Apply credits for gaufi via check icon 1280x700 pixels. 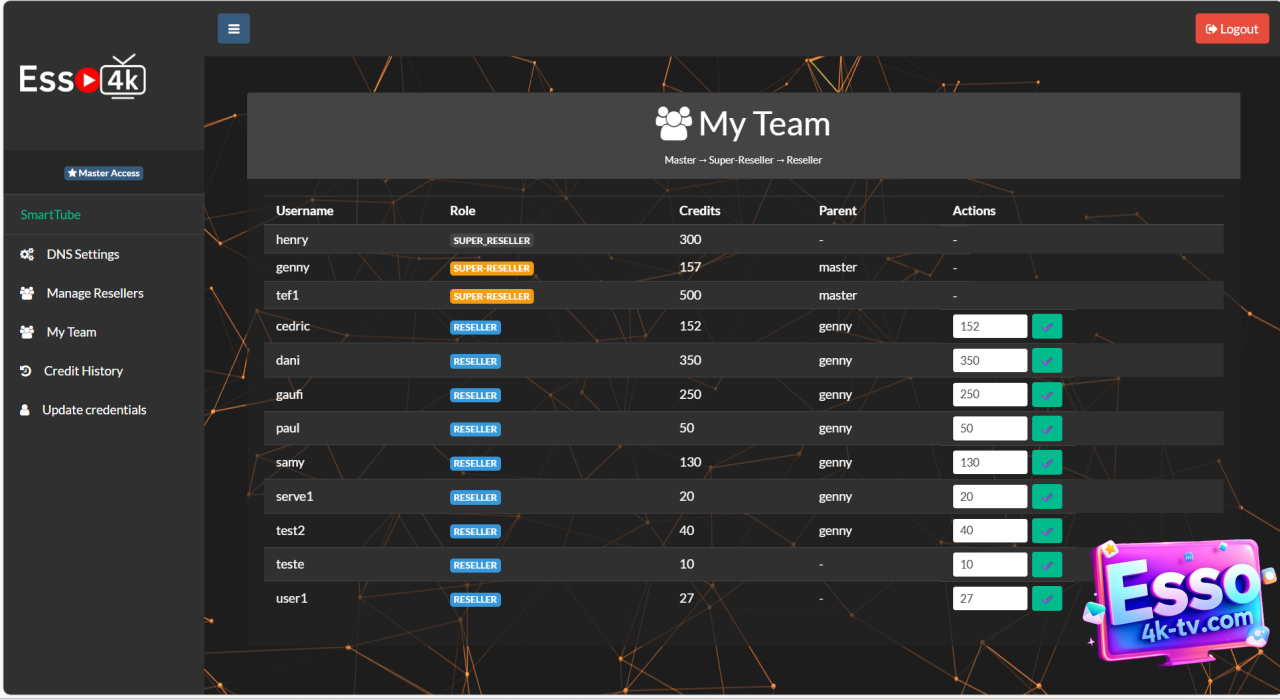click(1047, 395)
